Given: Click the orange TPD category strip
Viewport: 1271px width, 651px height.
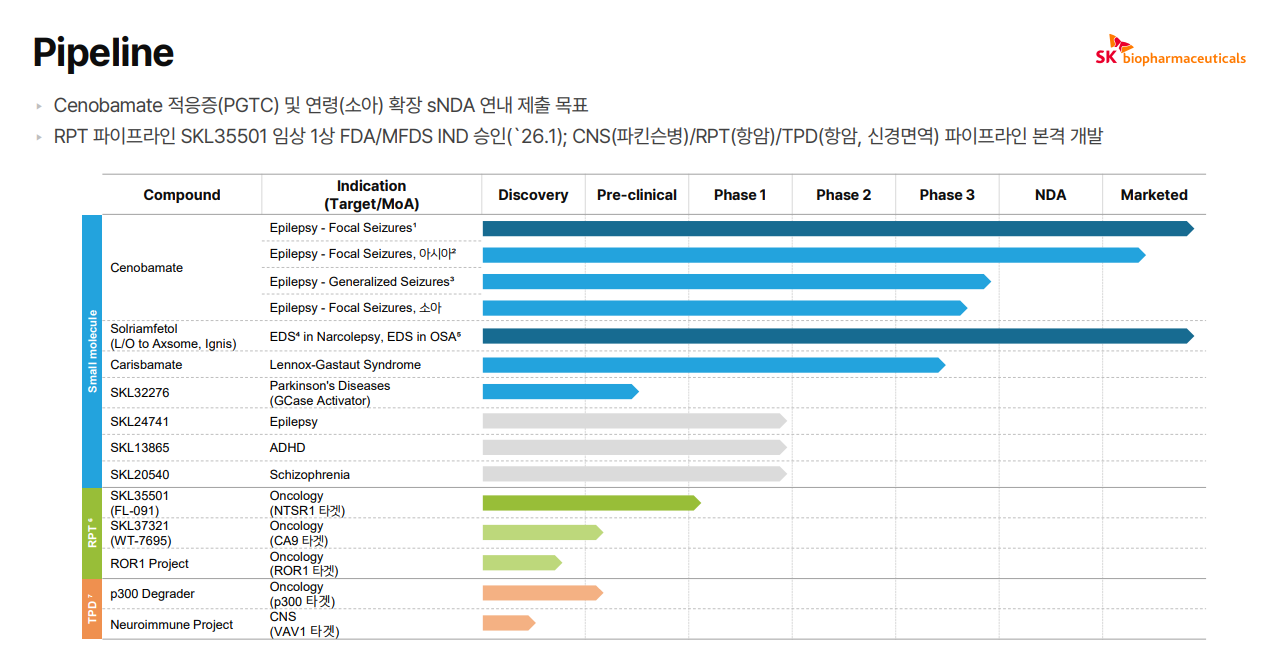Looking at the screenshot, I should pos(92,608).
